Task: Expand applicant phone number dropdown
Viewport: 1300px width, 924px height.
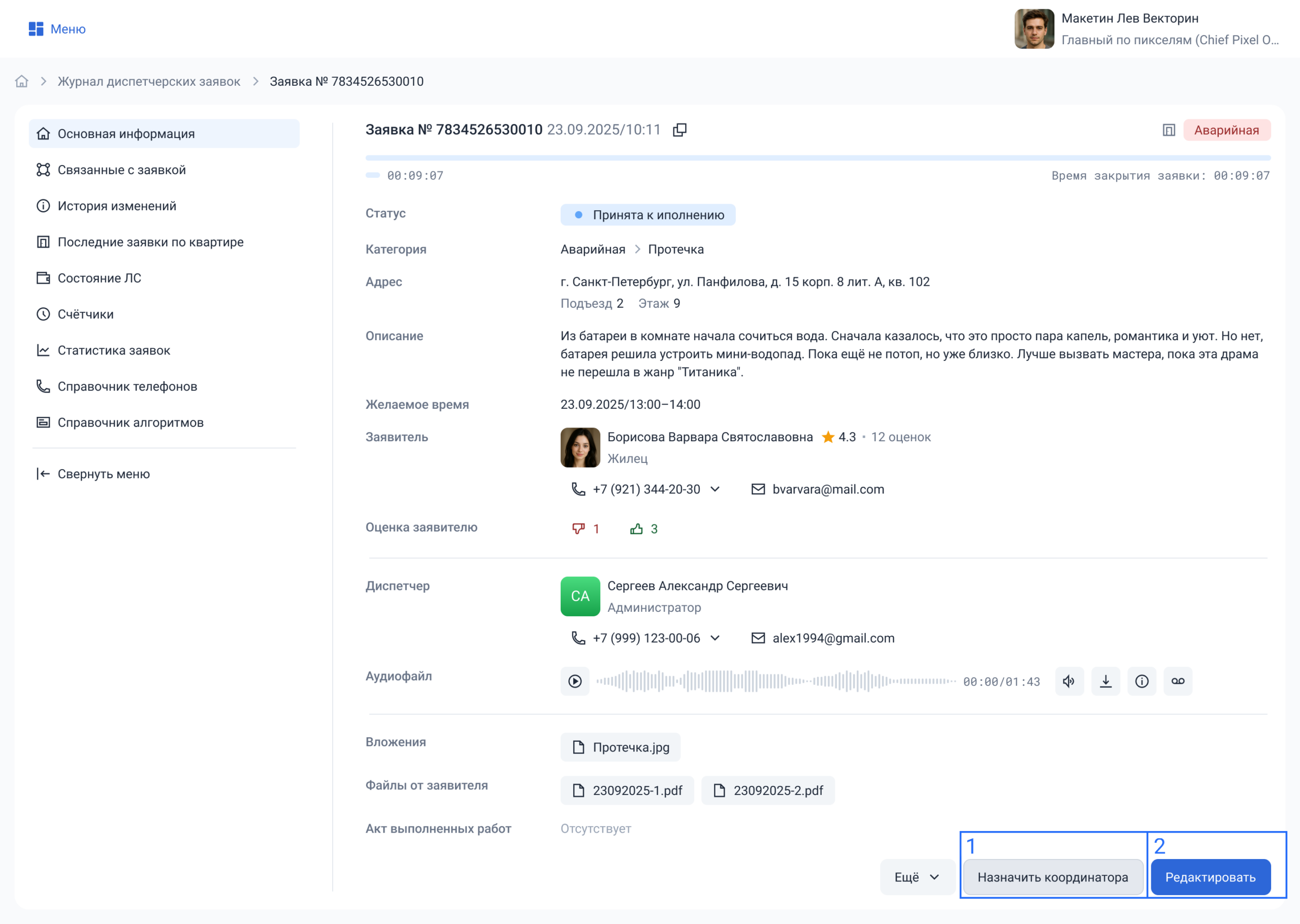Action: coord(715,489)
